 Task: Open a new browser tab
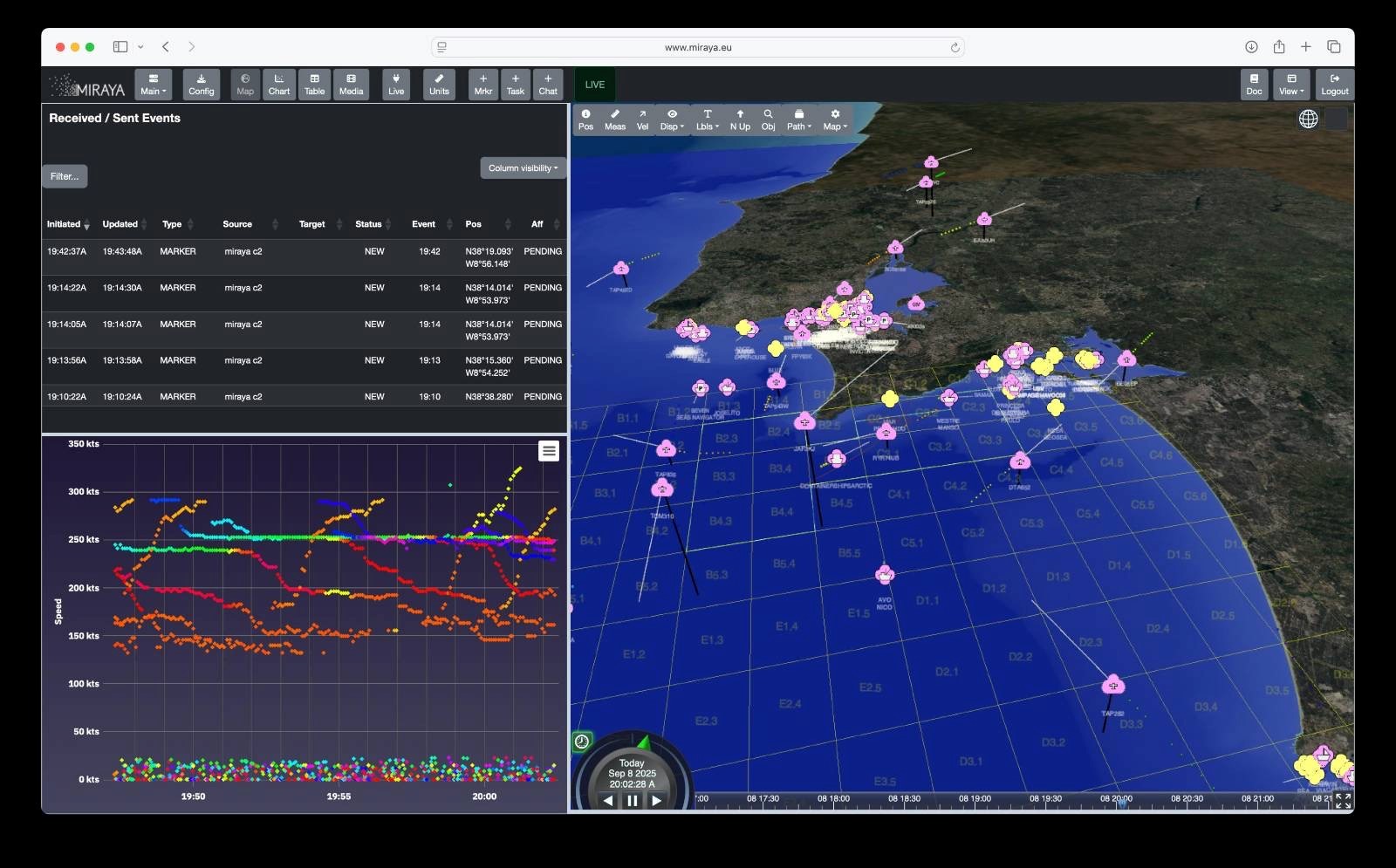tap(1306, 47)
